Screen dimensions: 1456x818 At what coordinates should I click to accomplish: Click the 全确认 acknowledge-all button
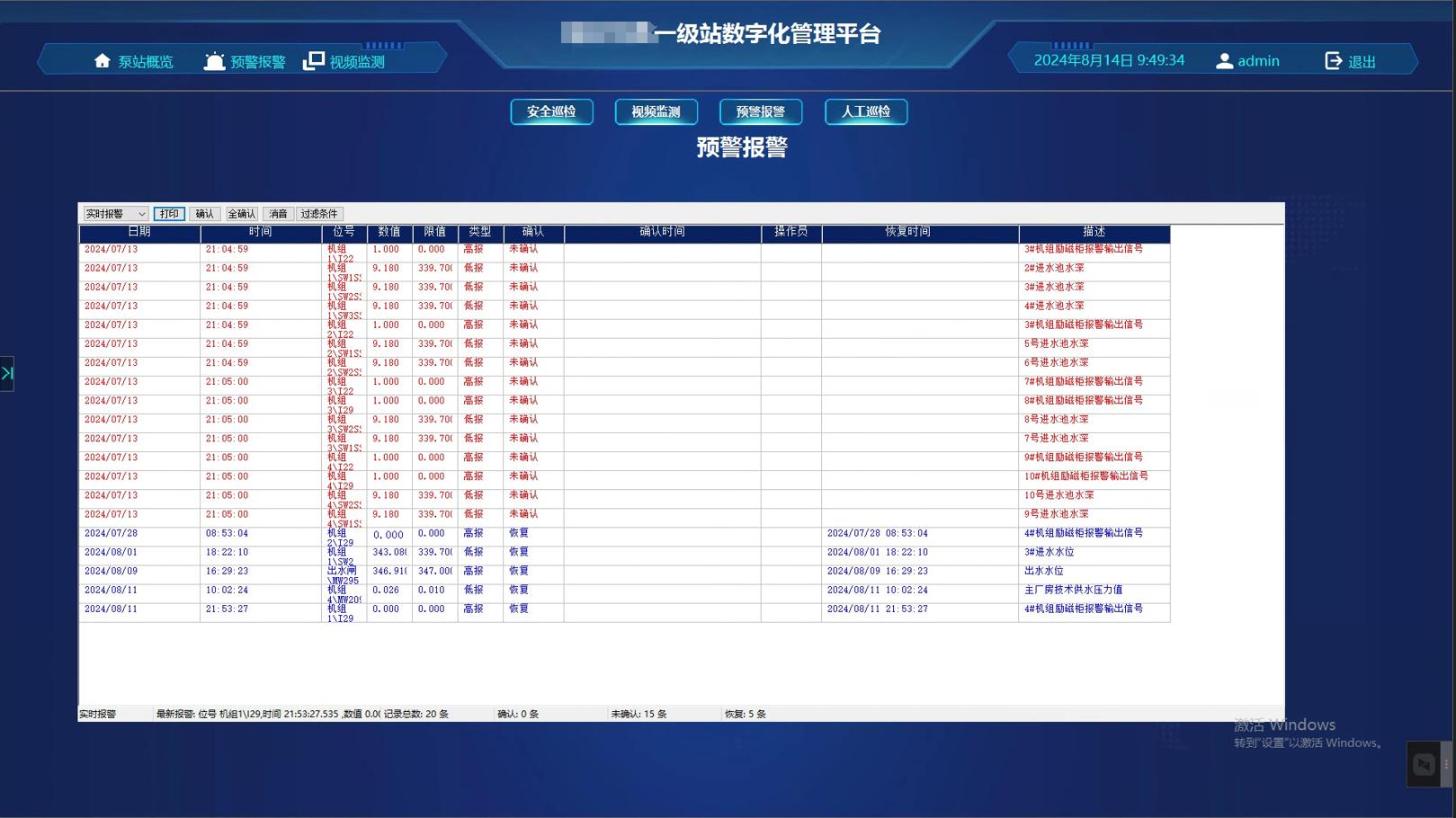(x=241, y=214)
